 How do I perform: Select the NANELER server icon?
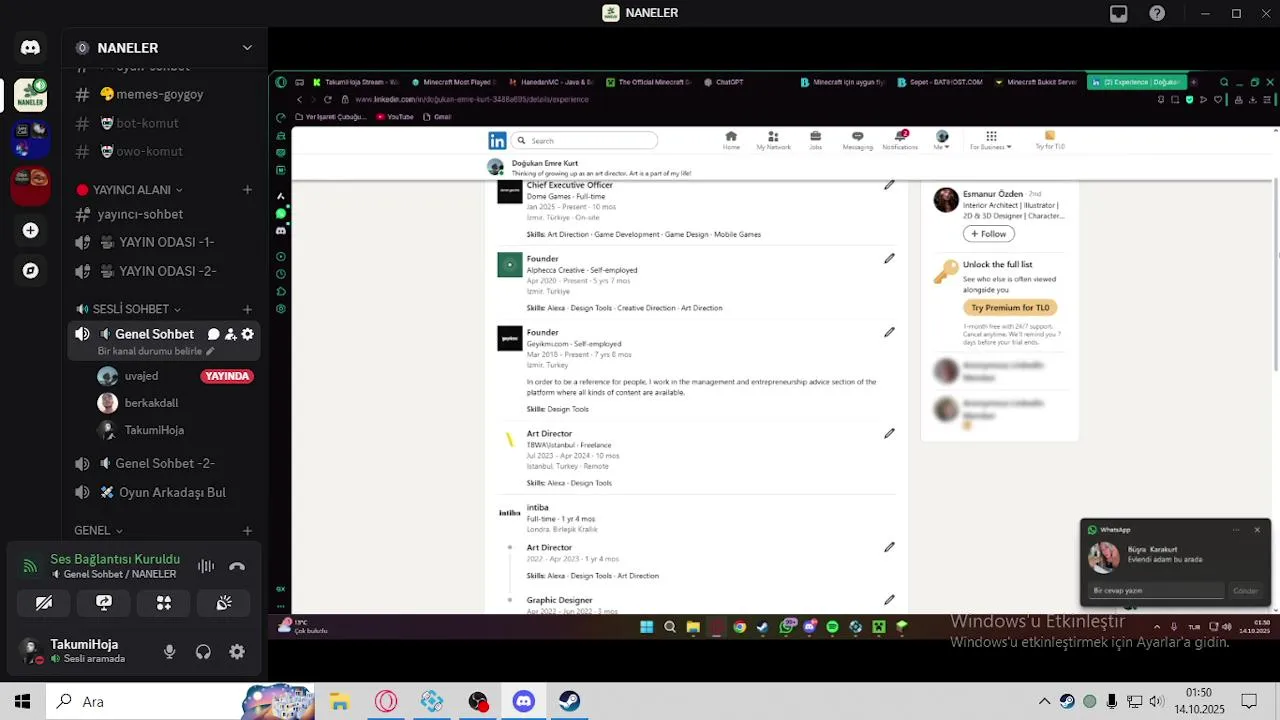tap(30, 95)
